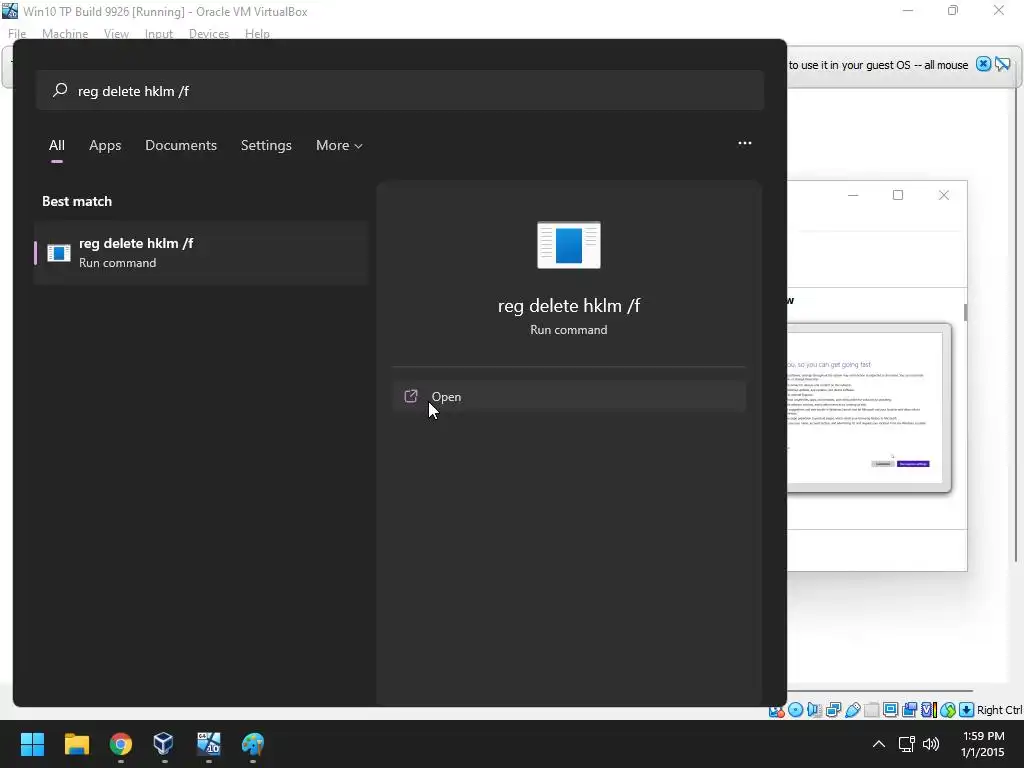Open File Explorer from the taskbar

(76, 744)
